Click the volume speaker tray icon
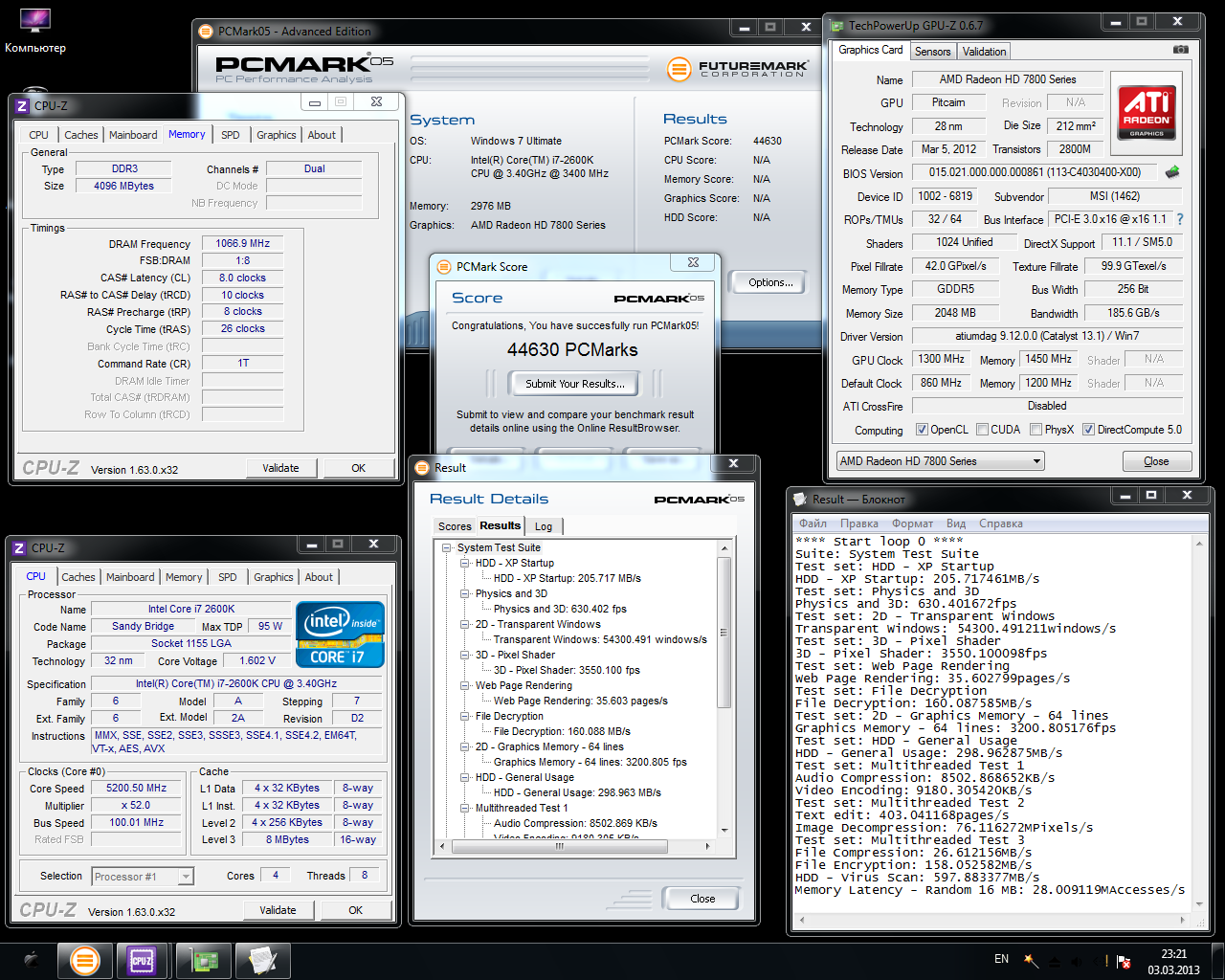The height and width of the screenshot is (980, 1225). coord(1076,961)
